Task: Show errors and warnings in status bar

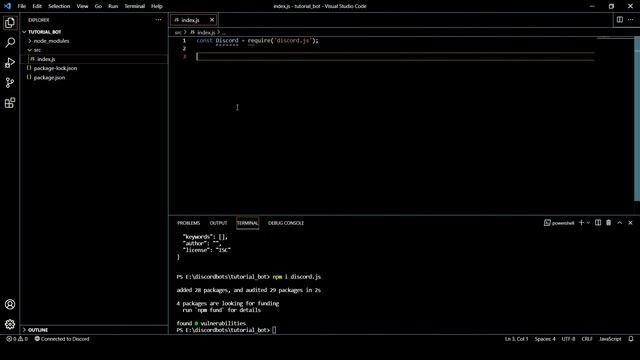Action: pyautogui.click(x=17, y=339)
